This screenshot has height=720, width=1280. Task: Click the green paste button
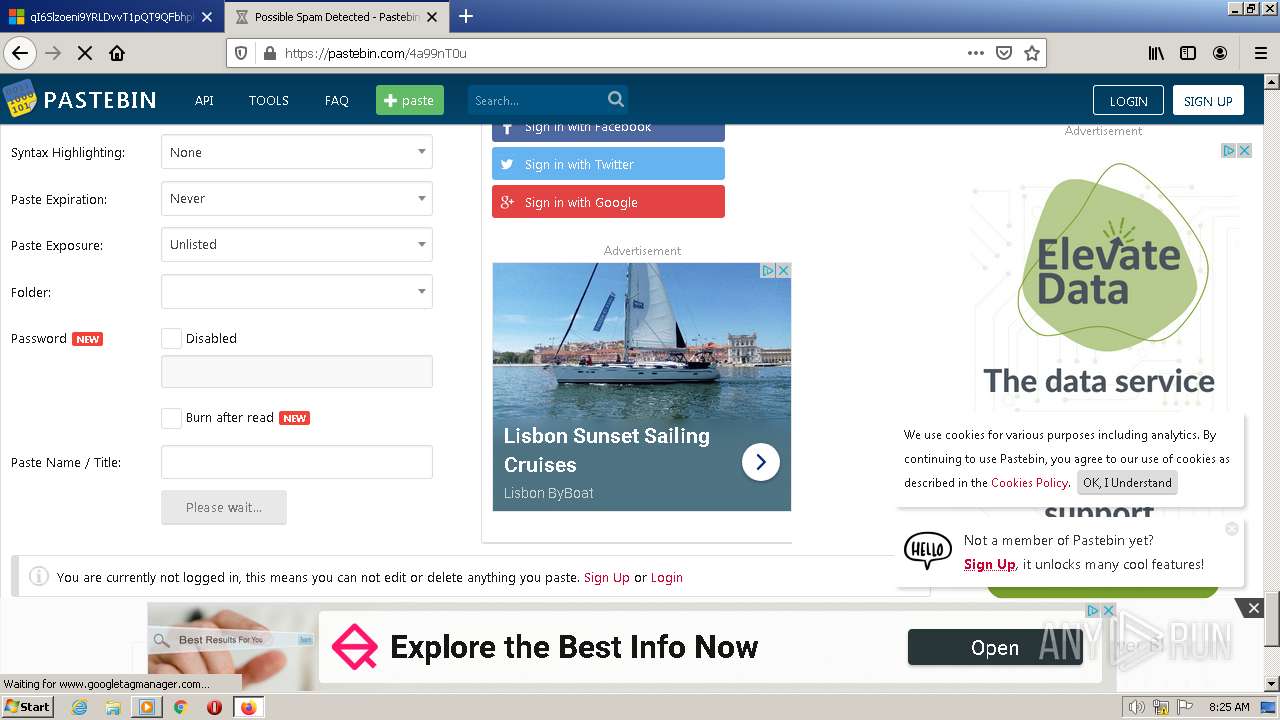(x=410, y=100)
